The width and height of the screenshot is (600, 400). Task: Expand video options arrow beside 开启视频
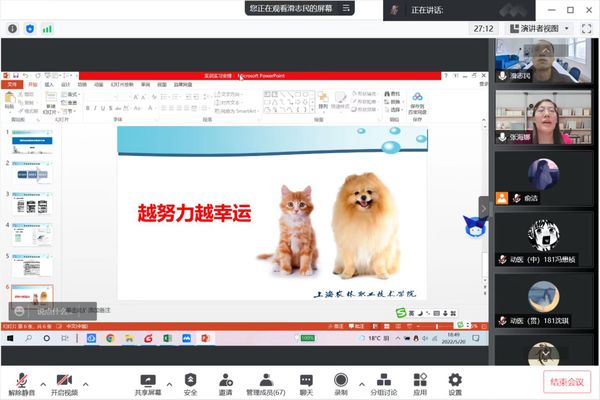click(x=85, y=383)
